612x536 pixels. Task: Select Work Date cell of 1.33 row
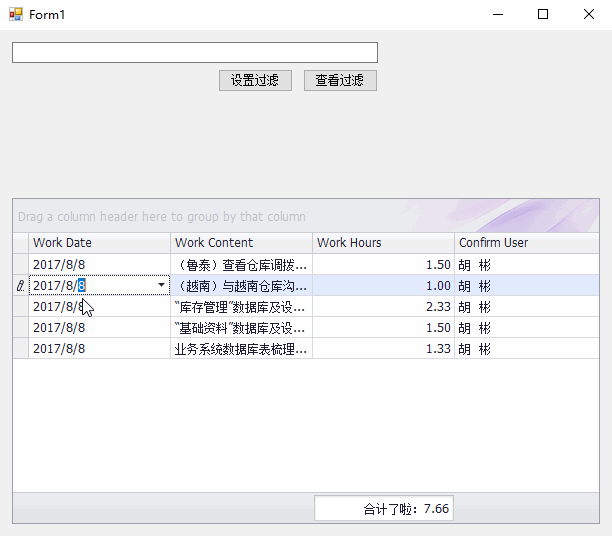pos(100,349)
